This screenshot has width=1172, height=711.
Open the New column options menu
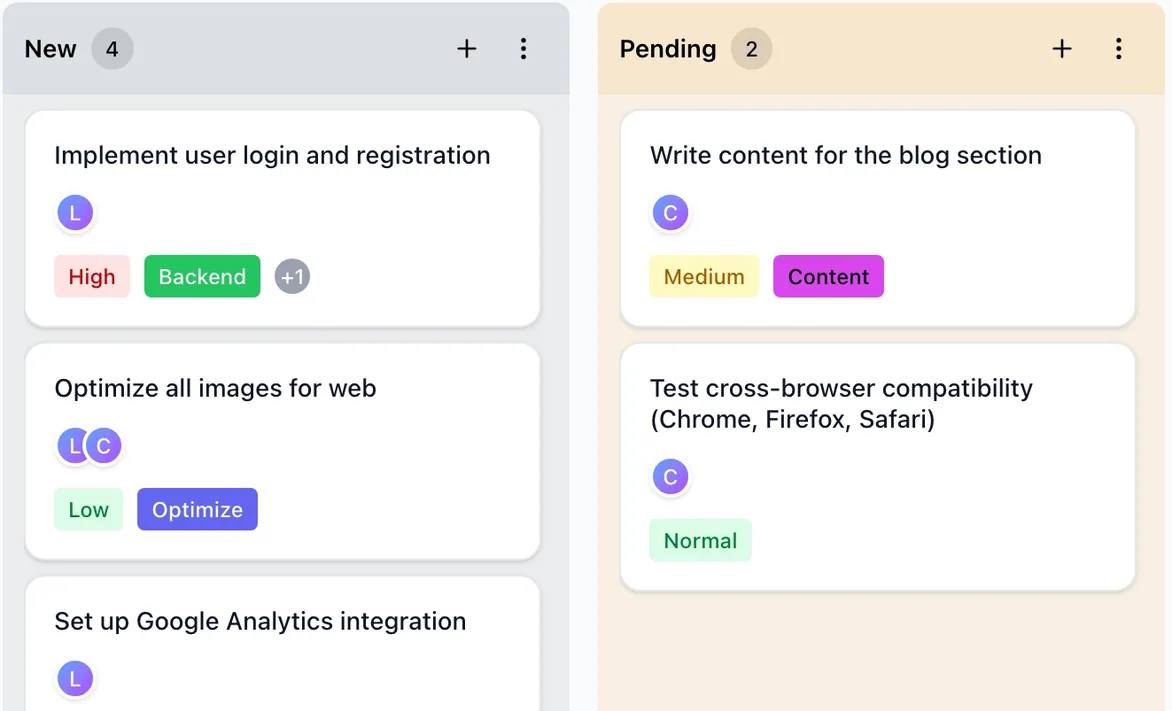523,49
